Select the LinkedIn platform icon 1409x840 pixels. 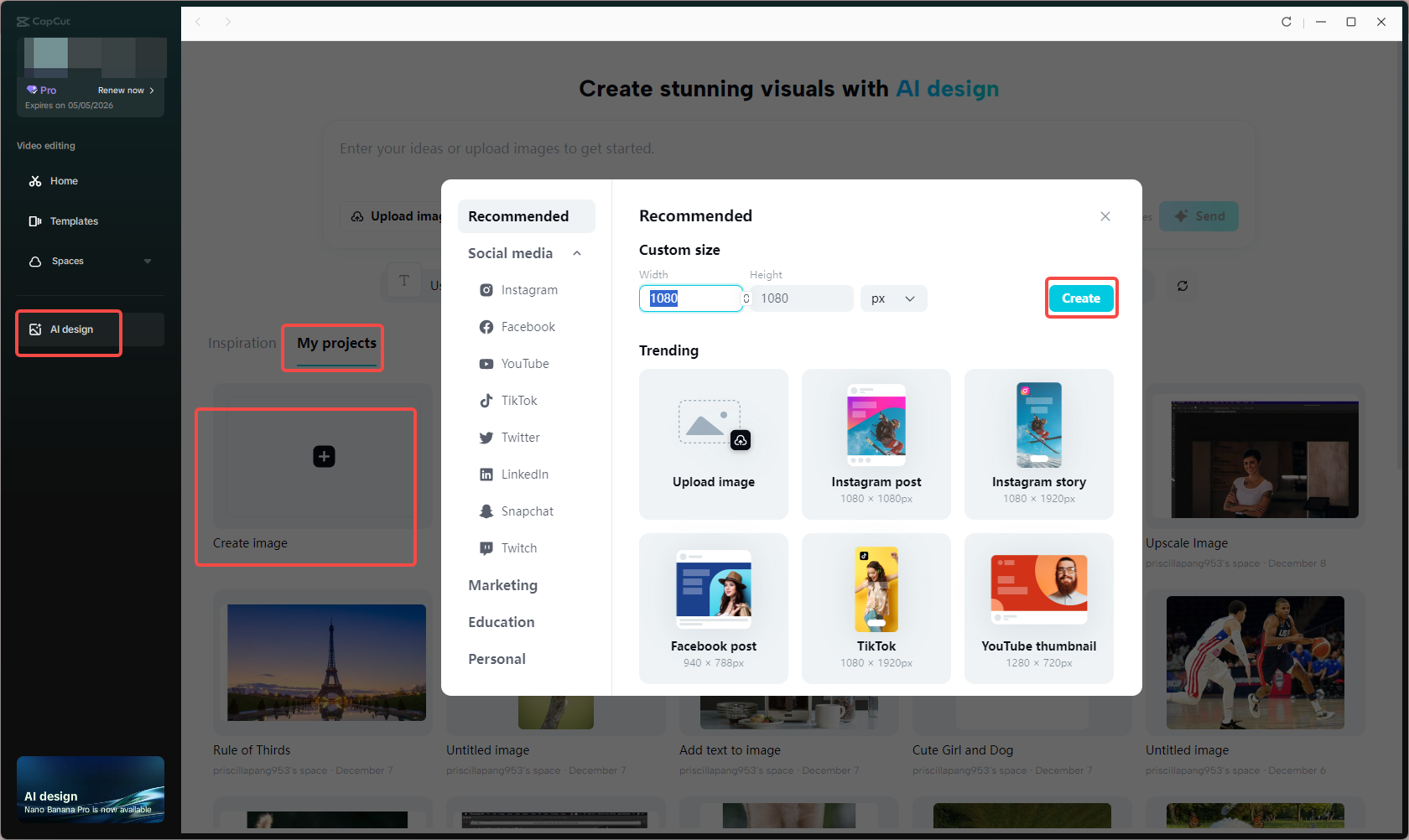(x=486, y=474)
